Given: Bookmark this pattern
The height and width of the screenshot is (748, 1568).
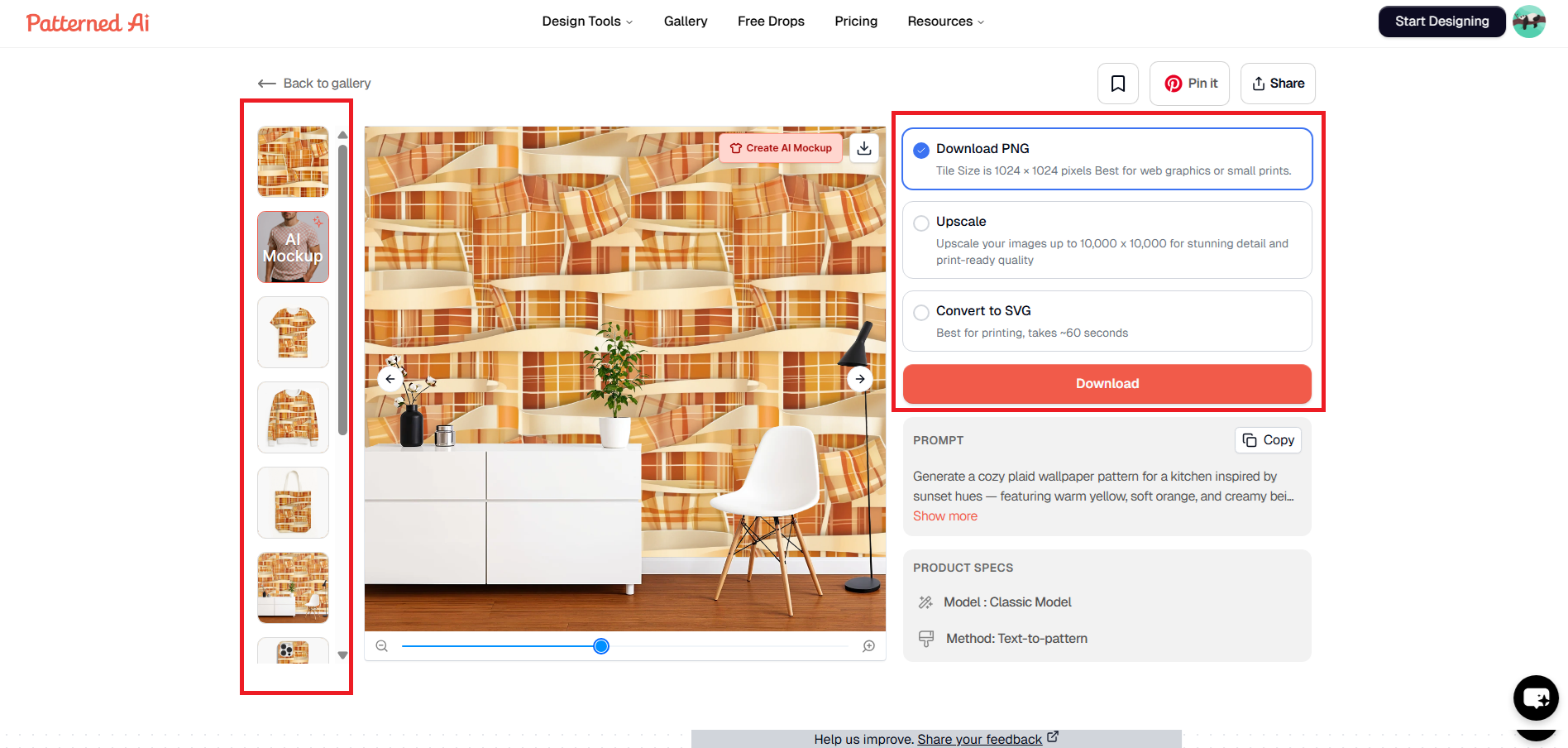Looking at the screenshot, I should pyautogui.click(x=1117, y=83).
